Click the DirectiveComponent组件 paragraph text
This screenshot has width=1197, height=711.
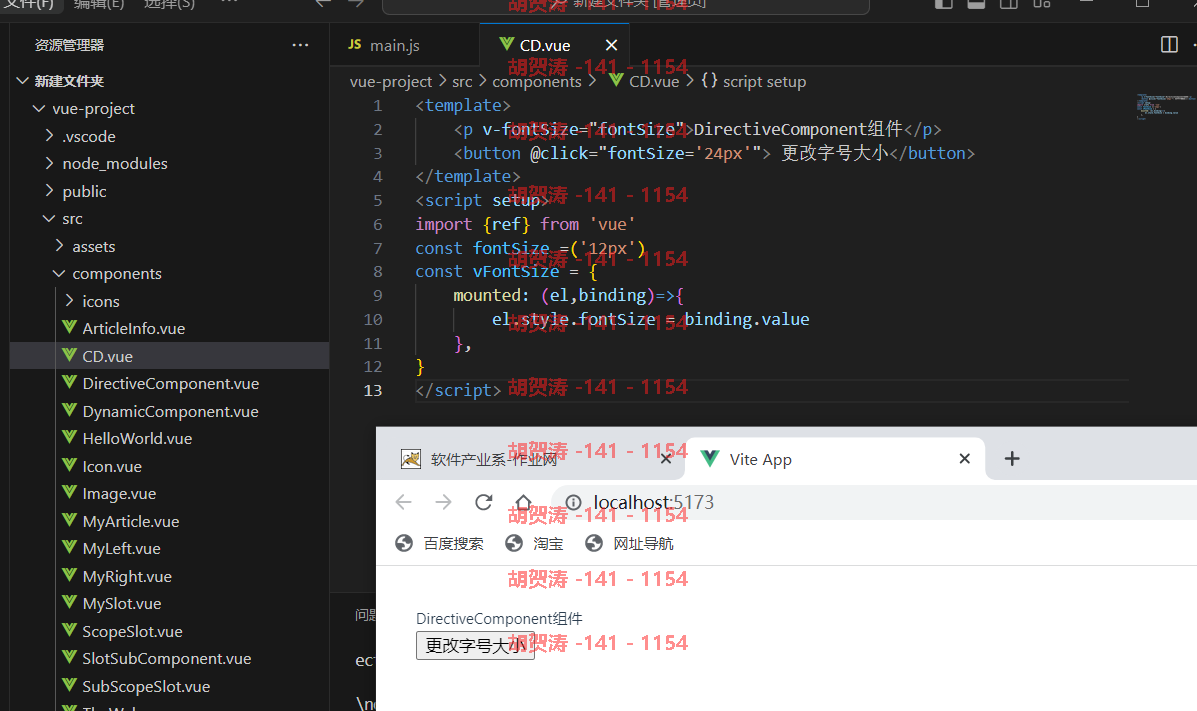pyautogui.click(x=498, y=619)
